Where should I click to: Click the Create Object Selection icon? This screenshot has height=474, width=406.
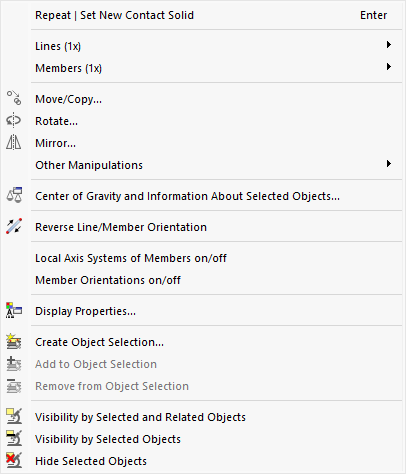click(14, 341)
